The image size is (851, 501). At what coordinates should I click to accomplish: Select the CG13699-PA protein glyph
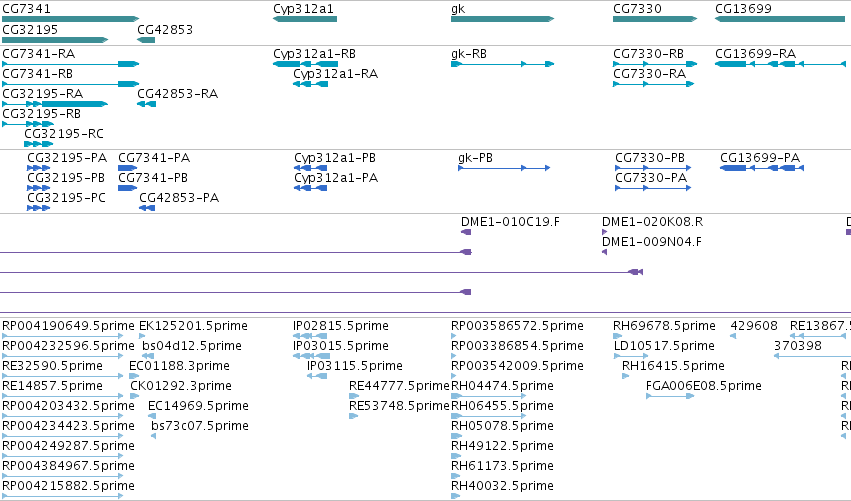click(x=762, y=168)
